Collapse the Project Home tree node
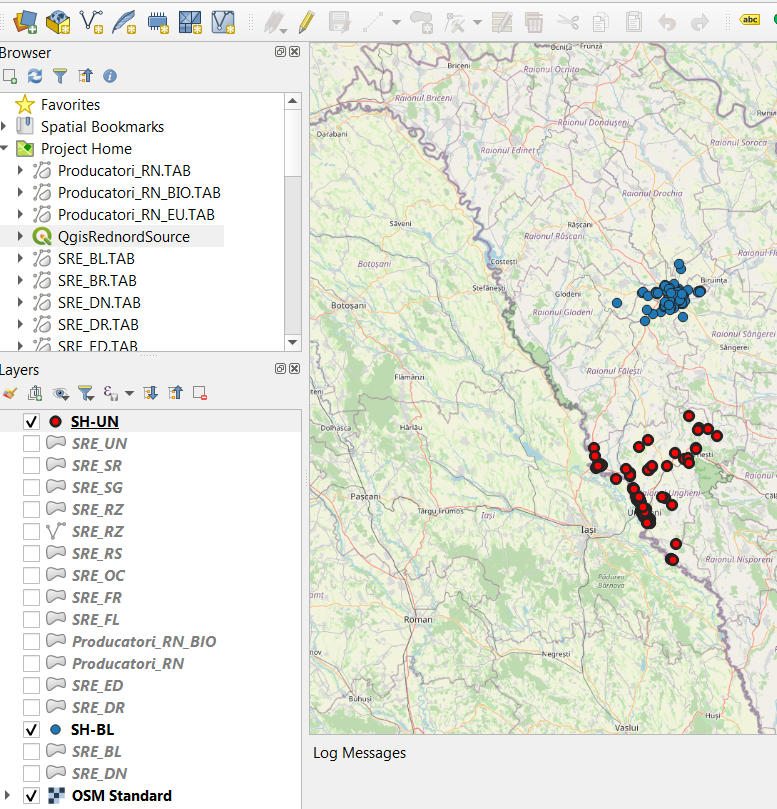 point(5,149)
